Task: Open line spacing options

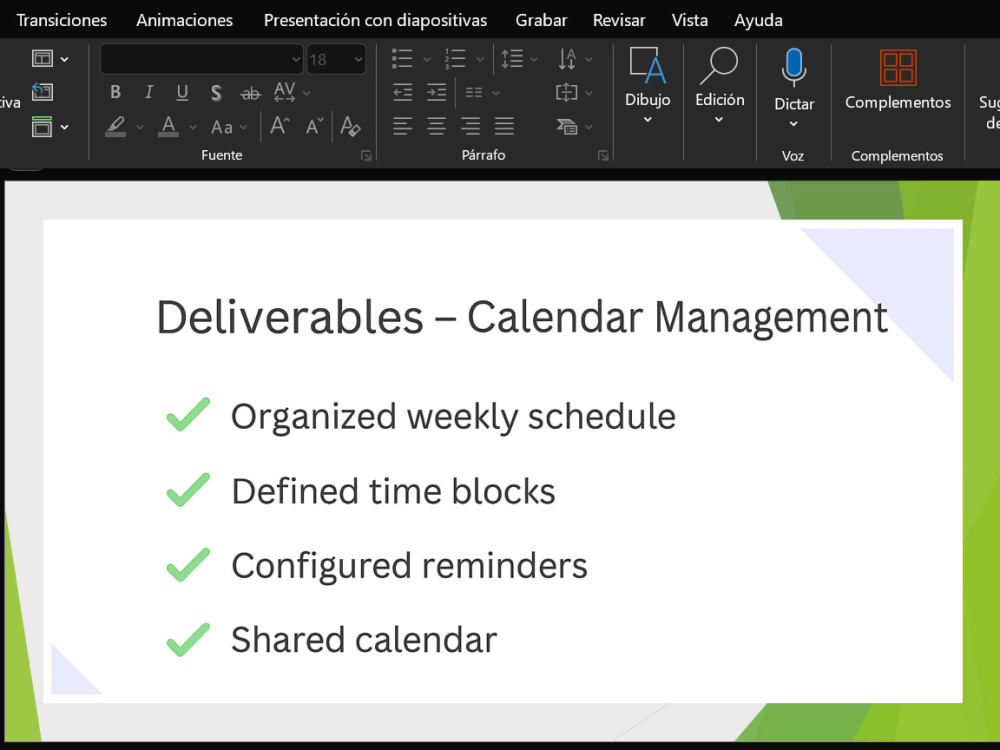Action: click(519, 59)
